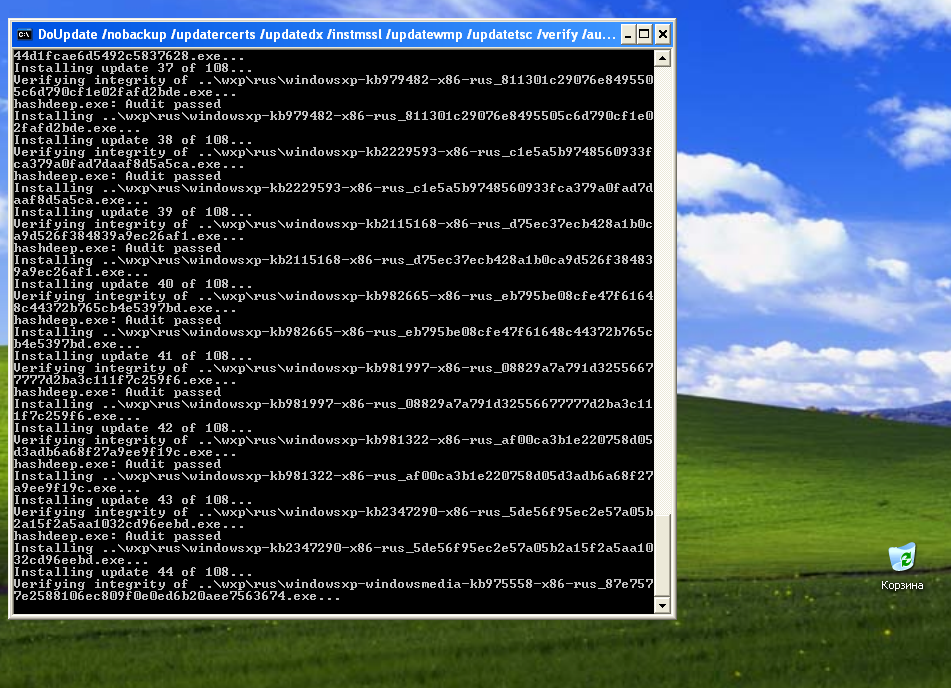Click the line "Installing update 40 of 108..."
This screenshot has height=688, width=951.
coord(133,284)
